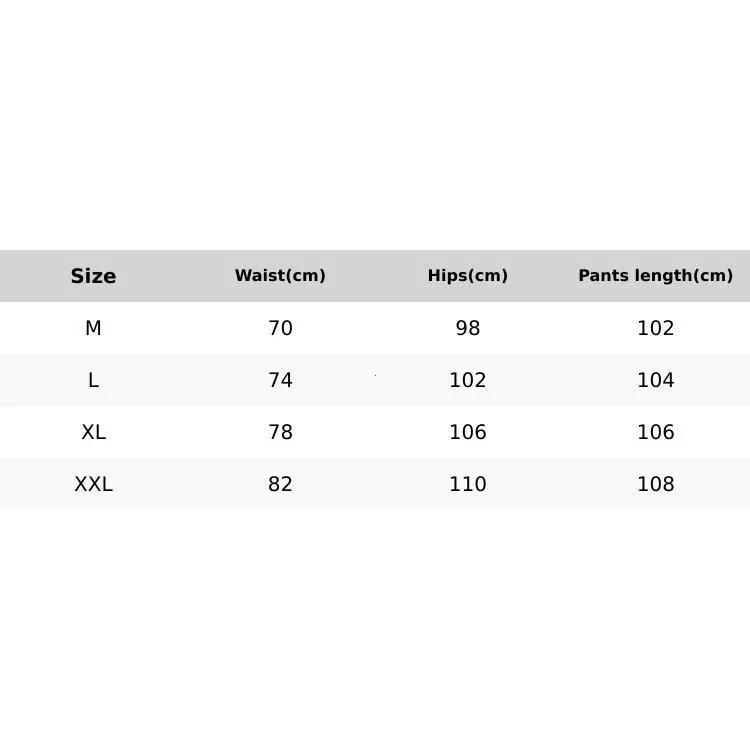
Task: Click waist value 70 for size M
Action: tap(280, 328)
